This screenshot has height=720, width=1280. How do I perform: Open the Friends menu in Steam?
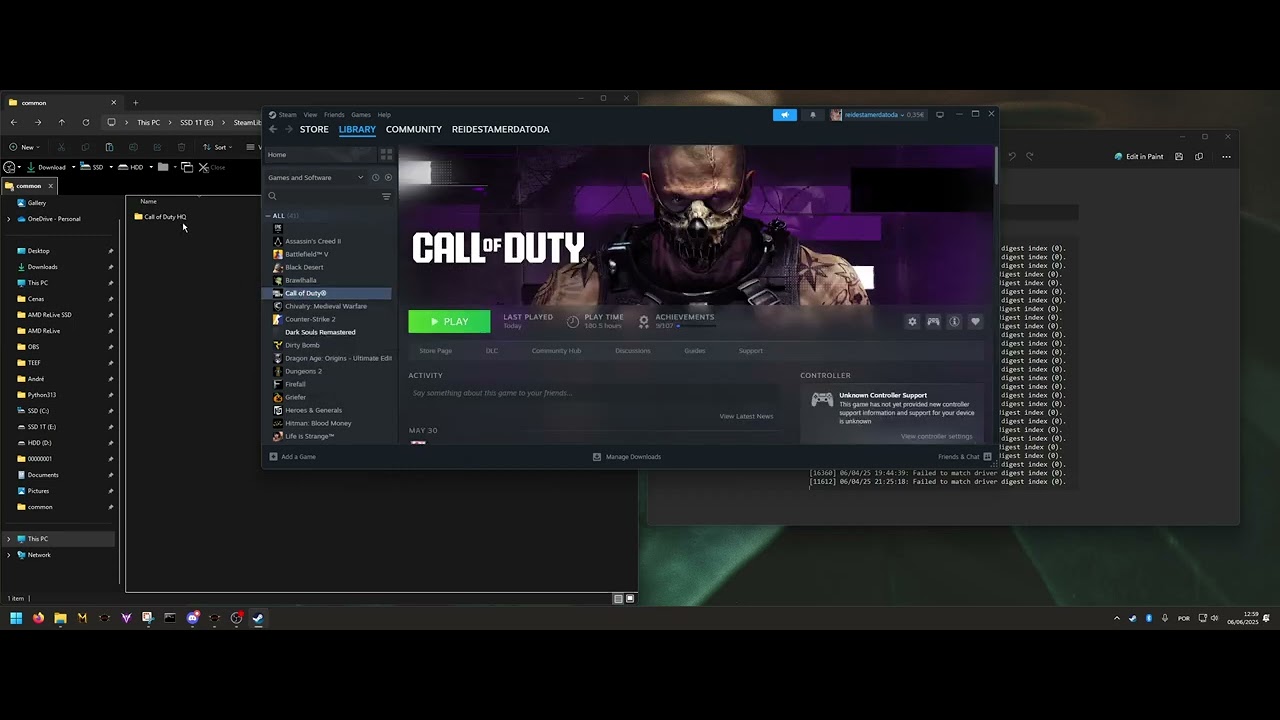point(334,114)
